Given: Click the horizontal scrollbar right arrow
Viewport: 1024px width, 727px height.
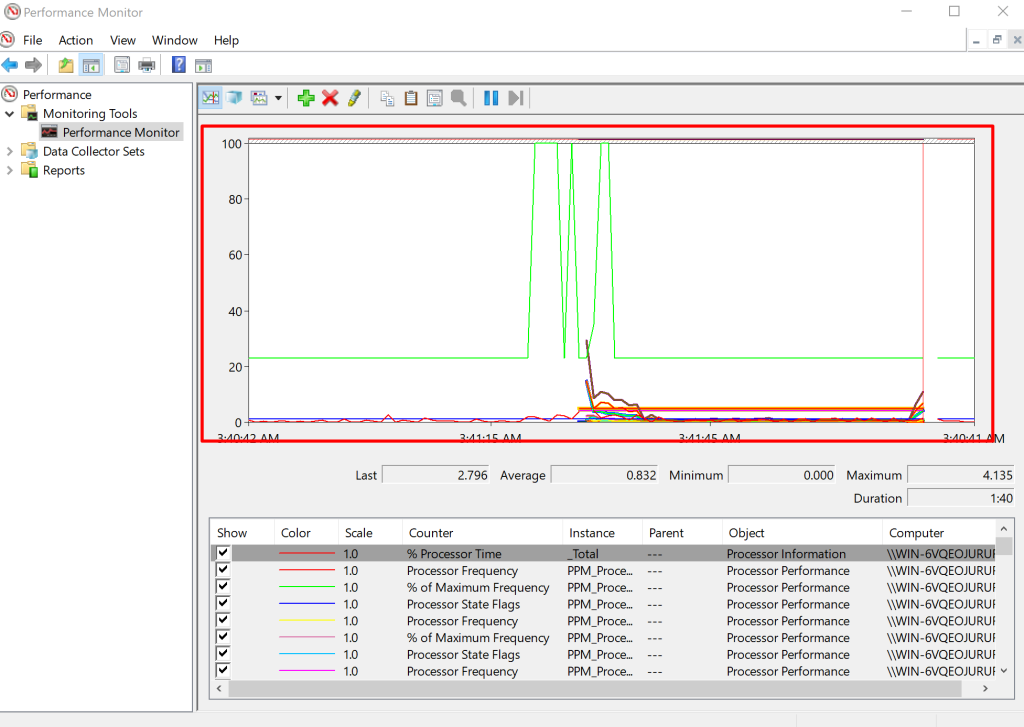Looking at the screenshot, I should pyautogui.click(x=985, y=688).
